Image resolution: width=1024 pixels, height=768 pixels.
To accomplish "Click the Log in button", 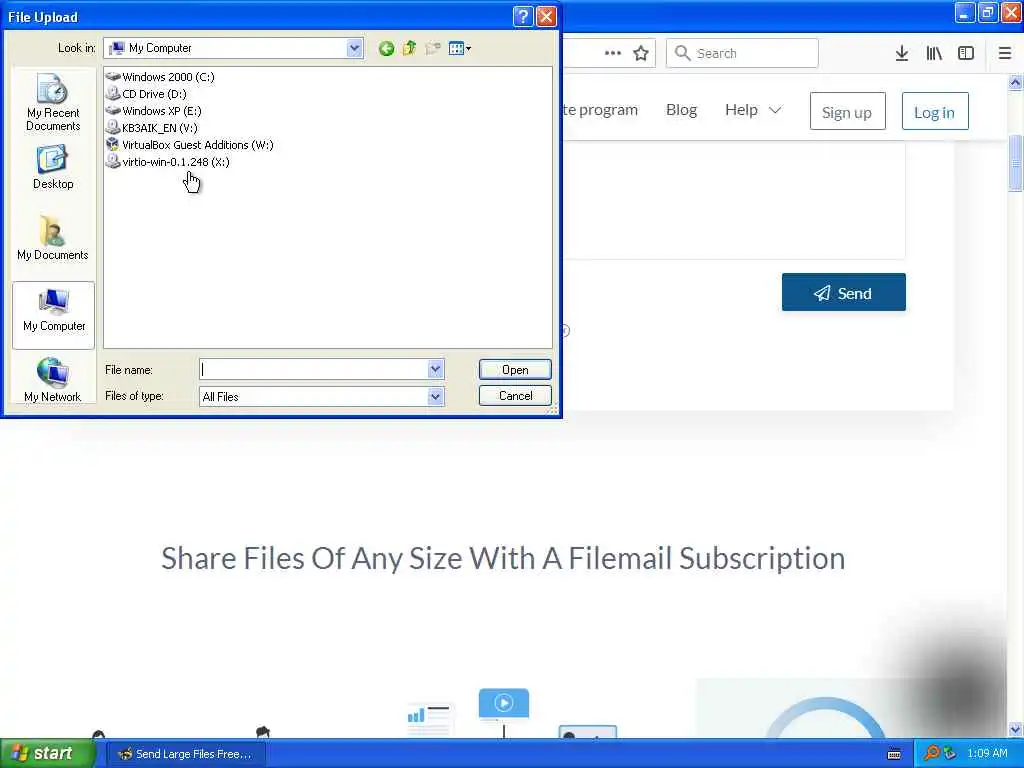I will (x=935, y=112).
